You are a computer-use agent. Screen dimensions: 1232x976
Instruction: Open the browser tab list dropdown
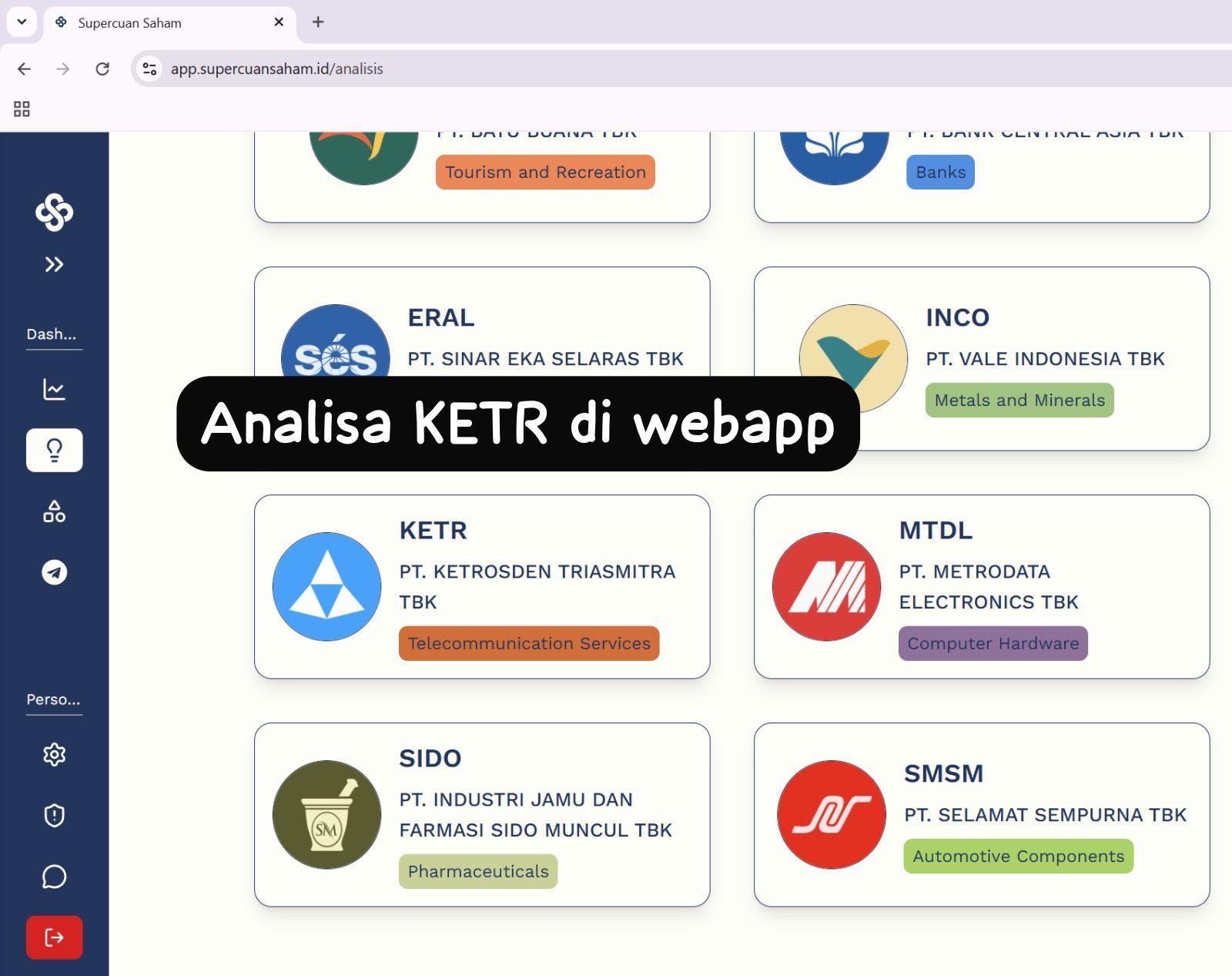point(22,22)
